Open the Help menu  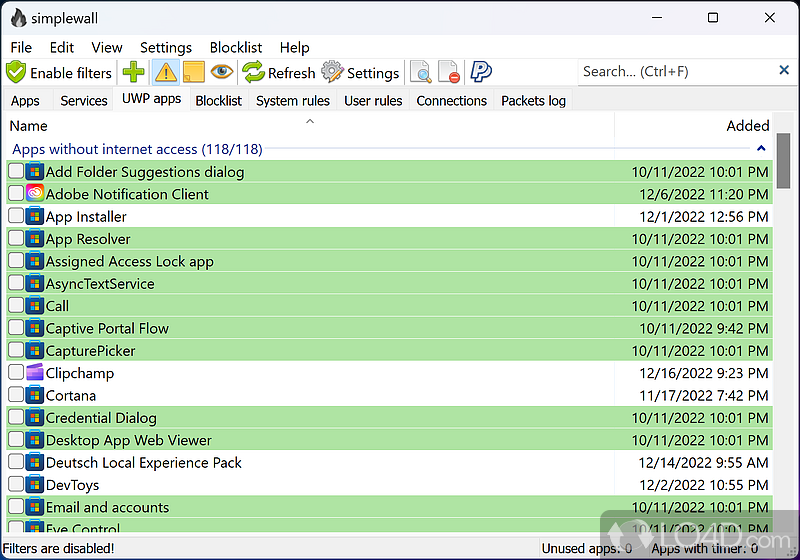(x=294, y=47)
